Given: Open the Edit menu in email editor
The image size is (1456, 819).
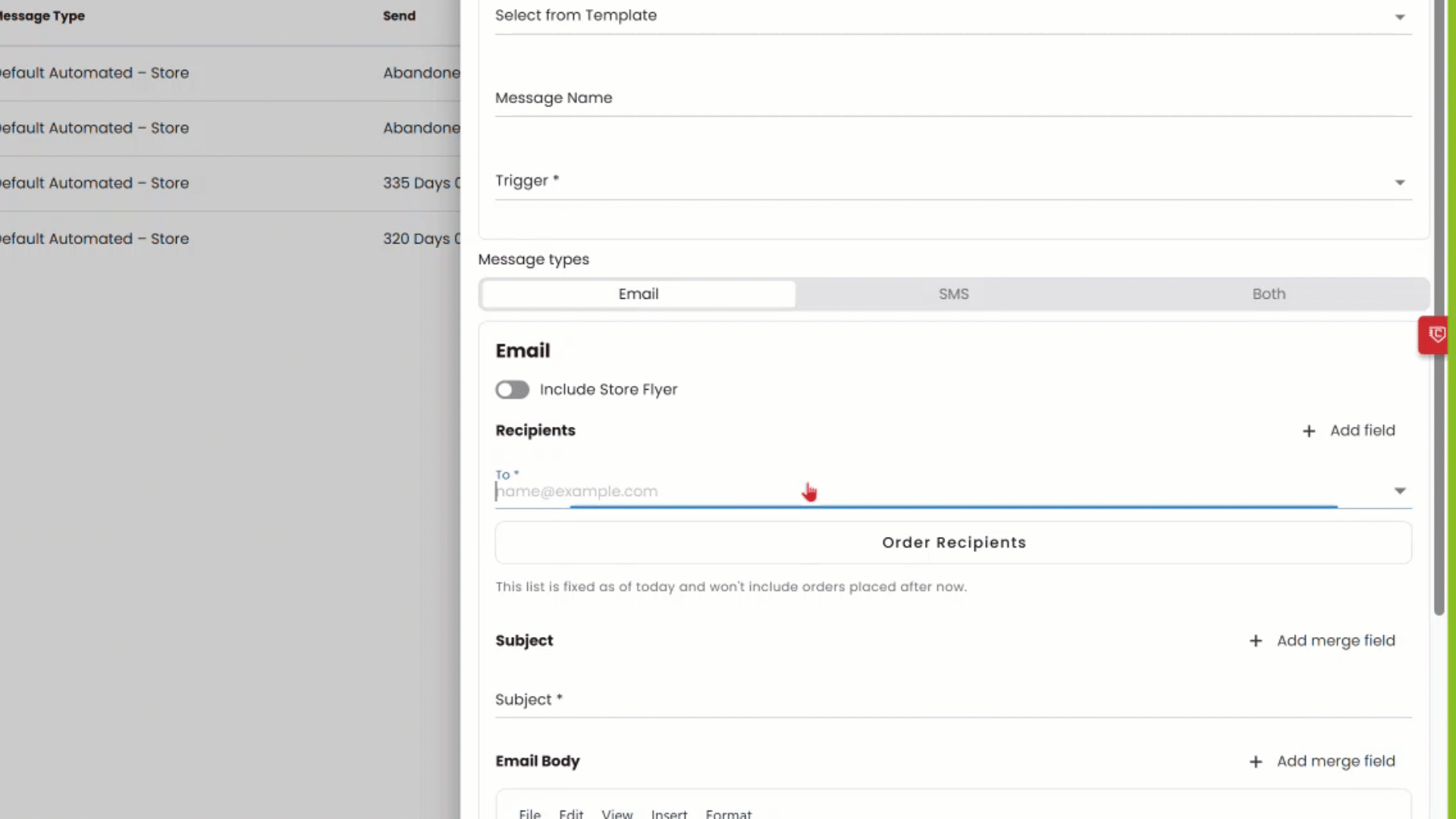Looking at the screenshot, I should pos(571,813).
